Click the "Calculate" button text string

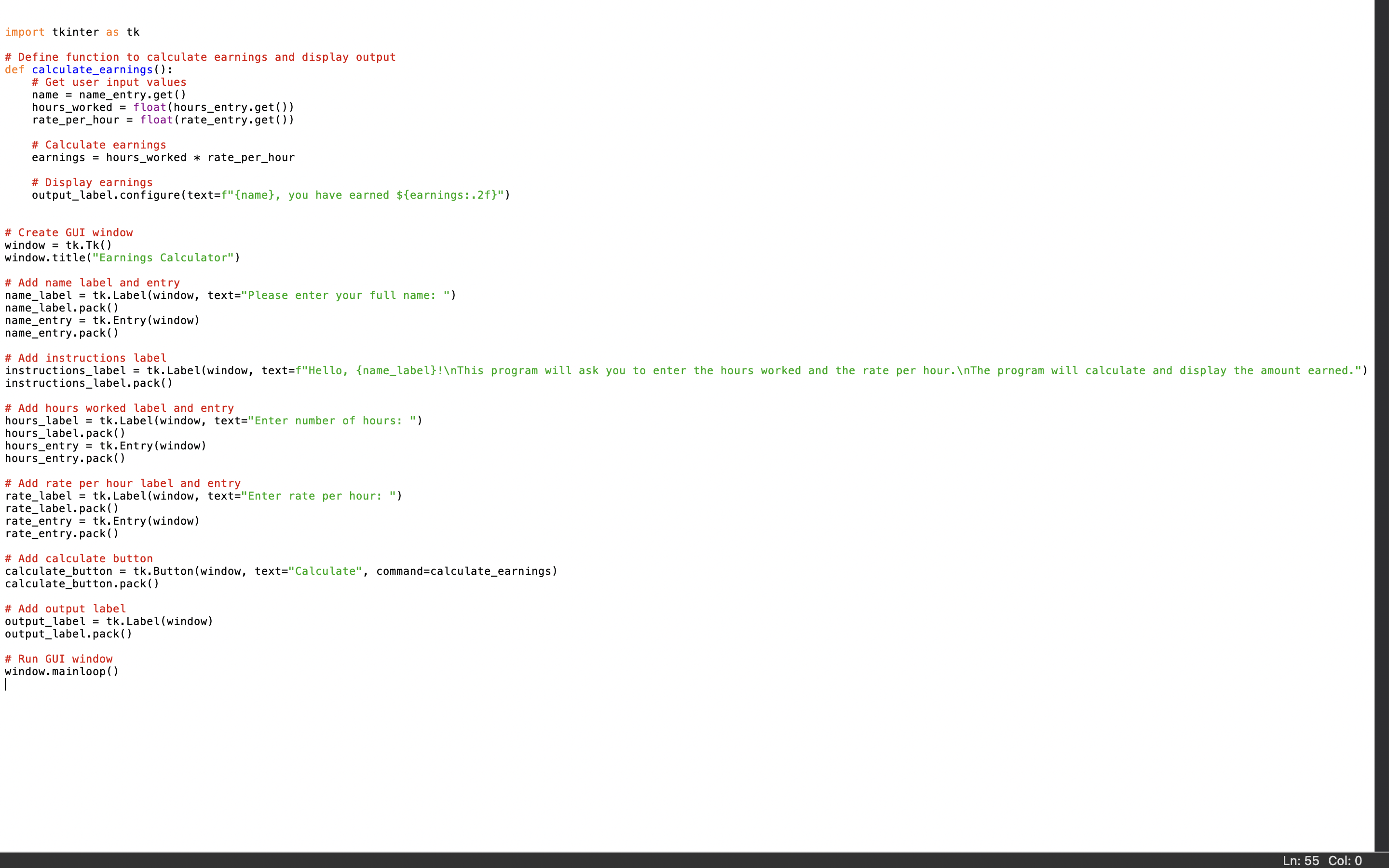[325, 571]
